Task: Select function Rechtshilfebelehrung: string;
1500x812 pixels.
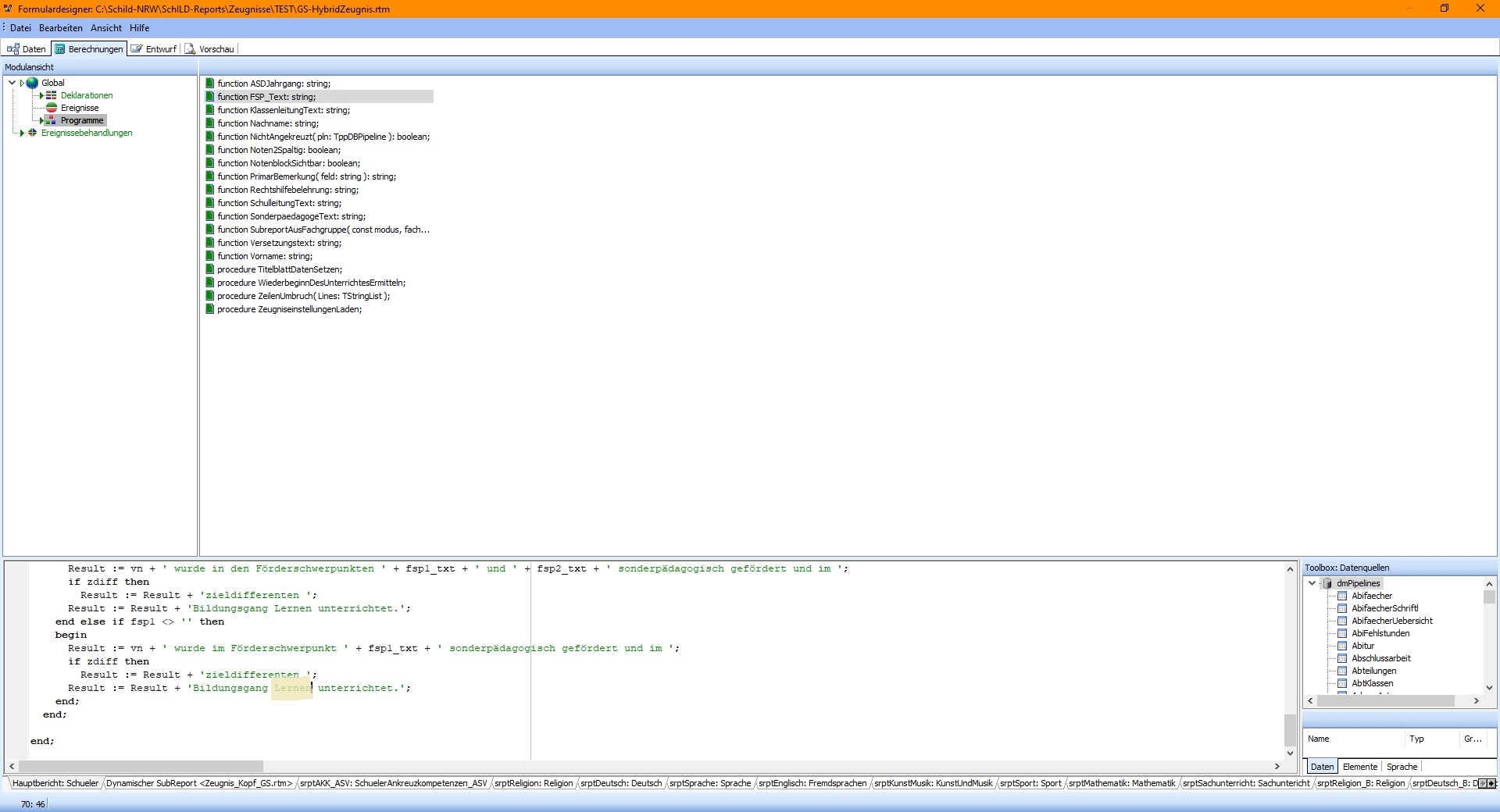Action: click(x=288, y=190)
